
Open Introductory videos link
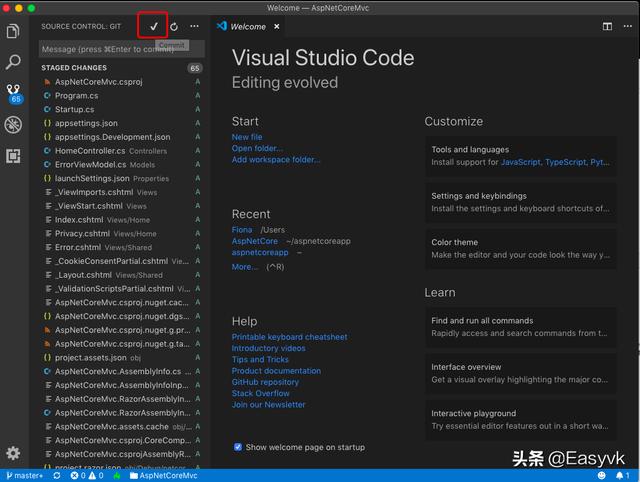point(268,348)
